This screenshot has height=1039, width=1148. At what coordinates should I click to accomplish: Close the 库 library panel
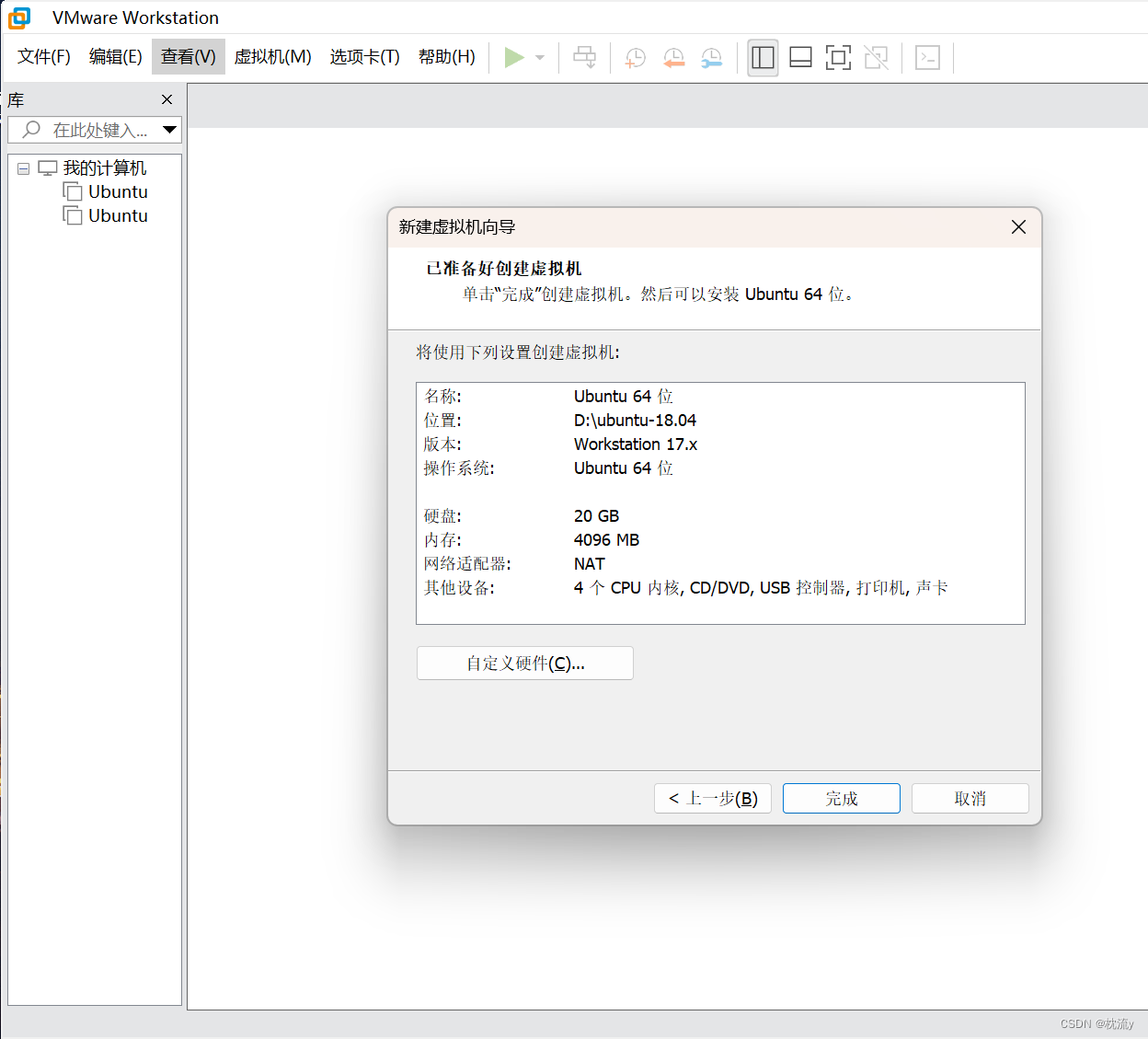(x=166, y=99)
